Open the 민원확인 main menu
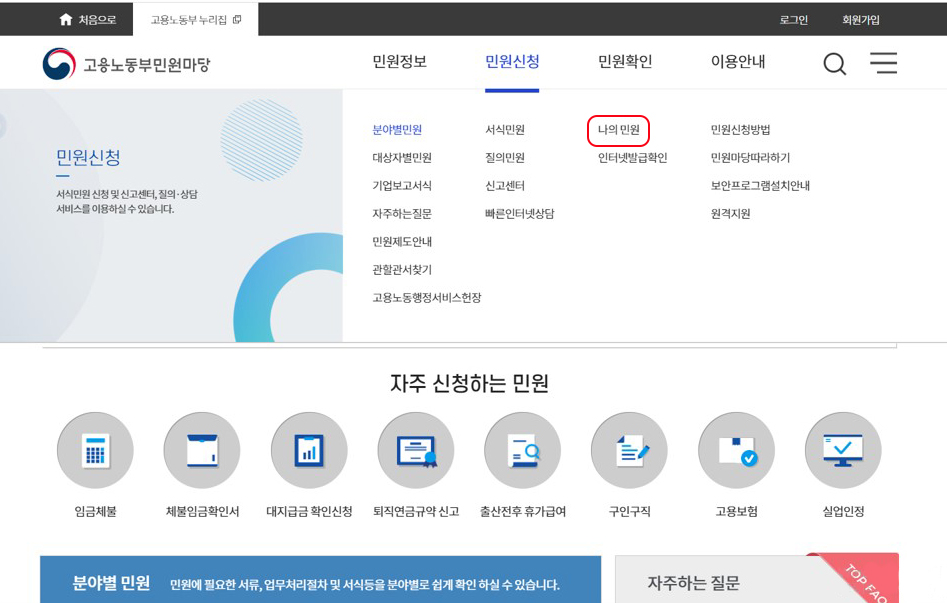Screen dimensions: 947x603 coord(625,62)
